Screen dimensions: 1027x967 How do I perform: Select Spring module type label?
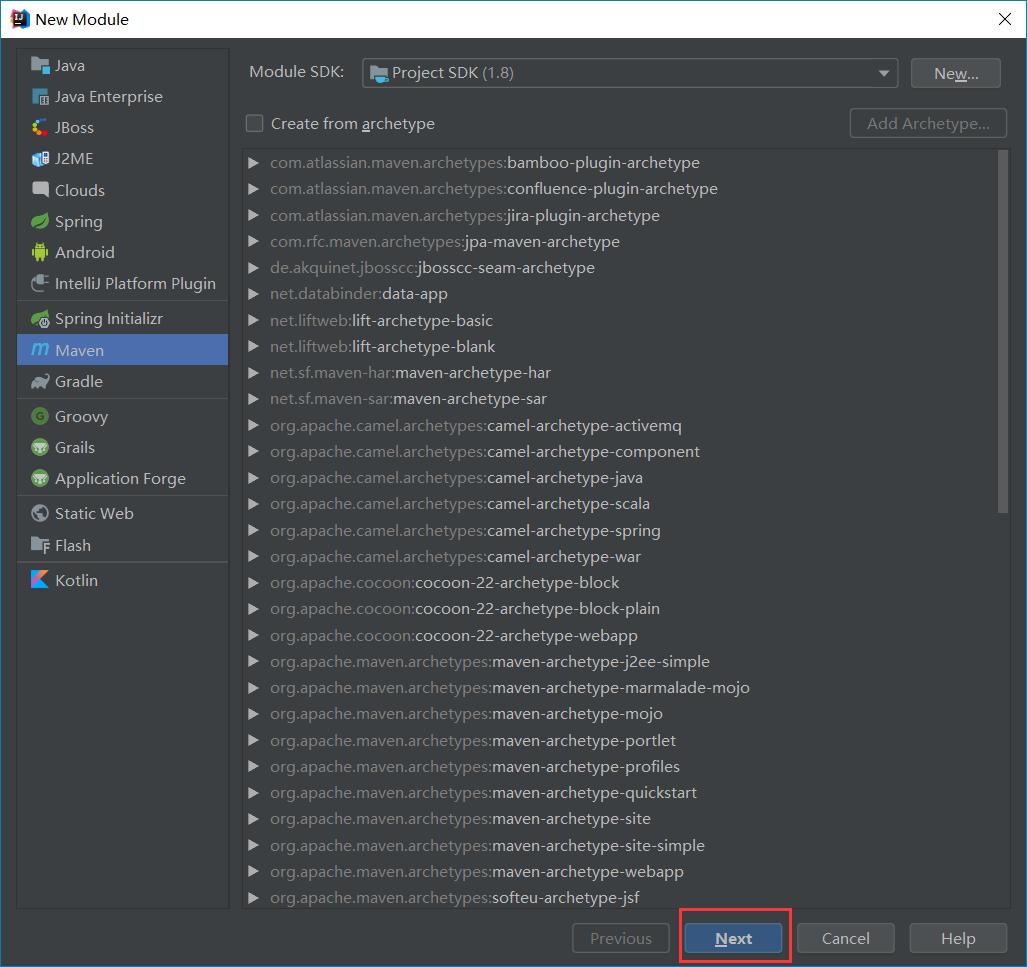pyautogui.click(x=79, y=221)
